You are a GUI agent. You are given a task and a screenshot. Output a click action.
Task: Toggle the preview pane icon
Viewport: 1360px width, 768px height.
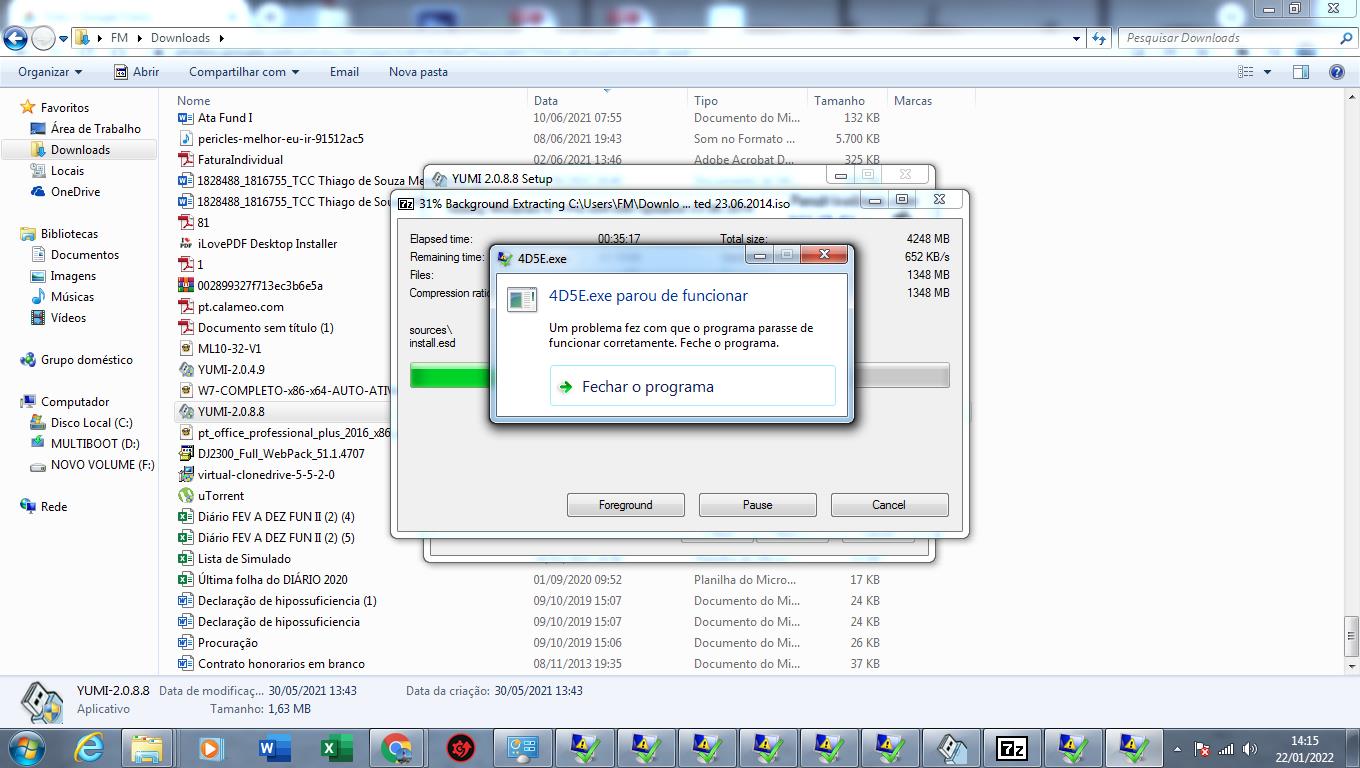point(1300,72)
